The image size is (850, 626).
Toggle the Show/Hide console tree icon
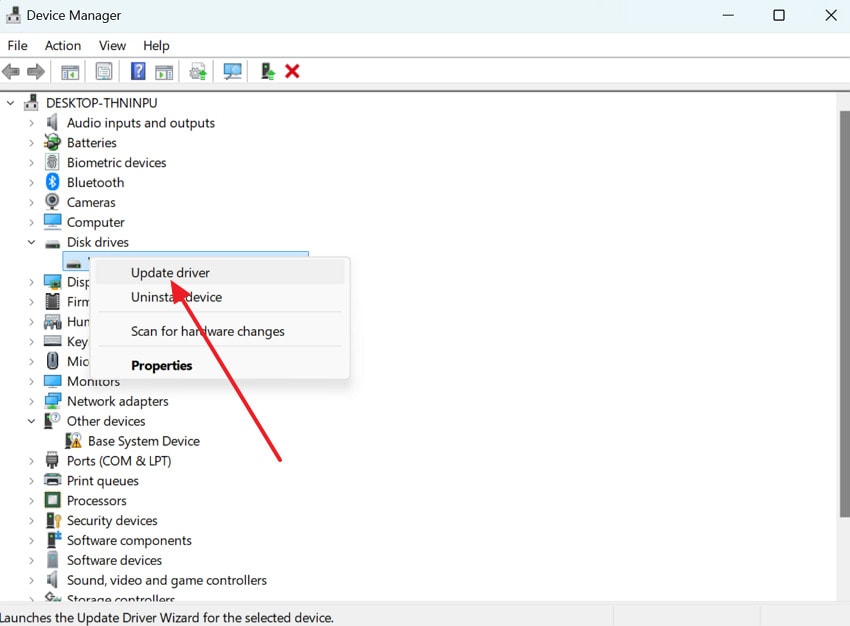69,71
